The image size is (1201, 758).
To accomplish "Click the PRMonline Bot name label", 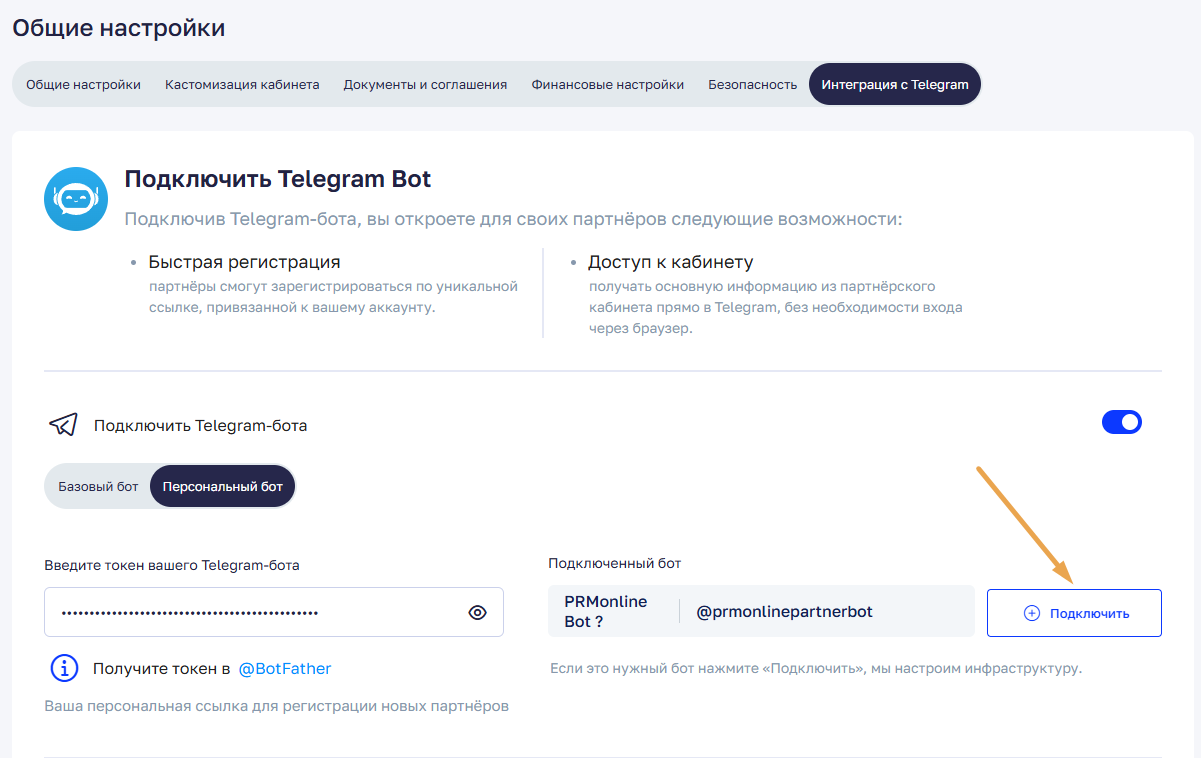I will (606, 611).
